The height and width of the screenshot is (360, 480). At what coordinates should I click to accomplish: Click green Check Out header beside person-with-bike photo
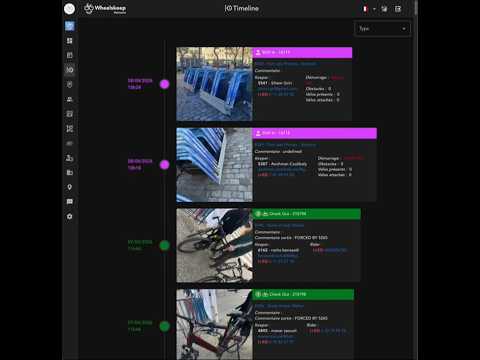pyautogui.click(x=307, y=214)
